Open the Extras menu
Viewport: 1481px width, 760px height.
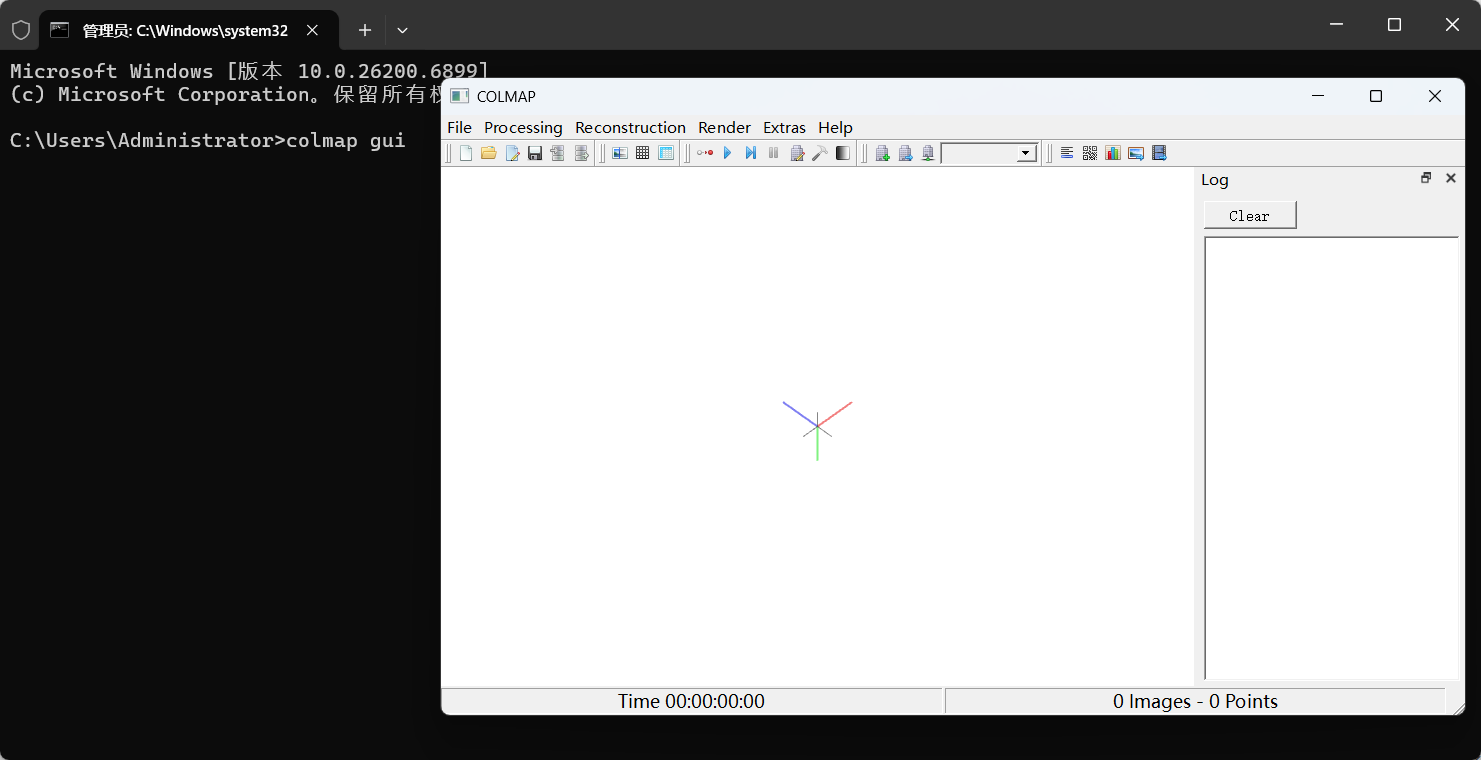[784, 127]
